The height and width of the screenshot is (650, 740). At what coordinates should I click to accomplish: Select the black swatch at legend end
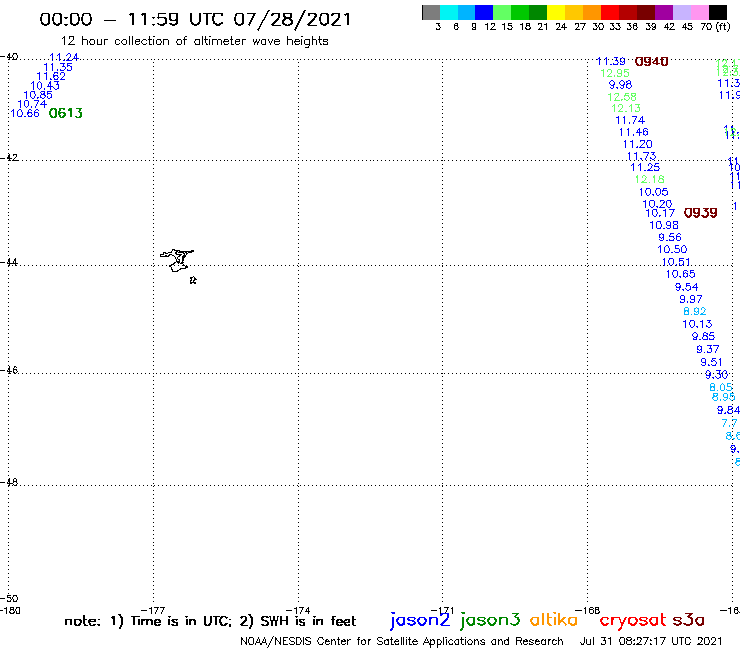pos(717,12)
